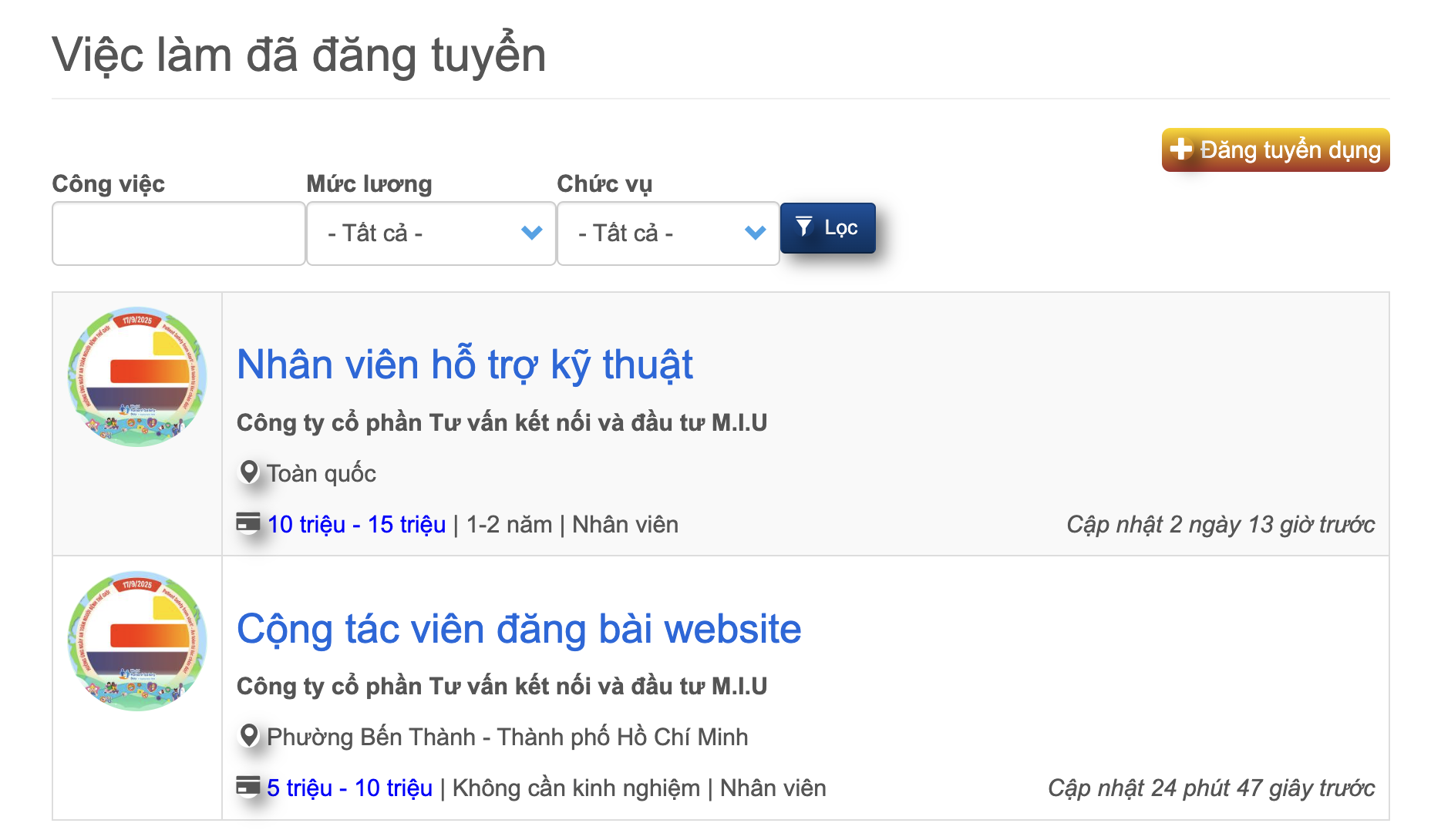Image resolution: width=1431 pixels, height=840 pixels.
Task: Click the Việc làm đã đăng tuyển heading
Action: (298, 55)
